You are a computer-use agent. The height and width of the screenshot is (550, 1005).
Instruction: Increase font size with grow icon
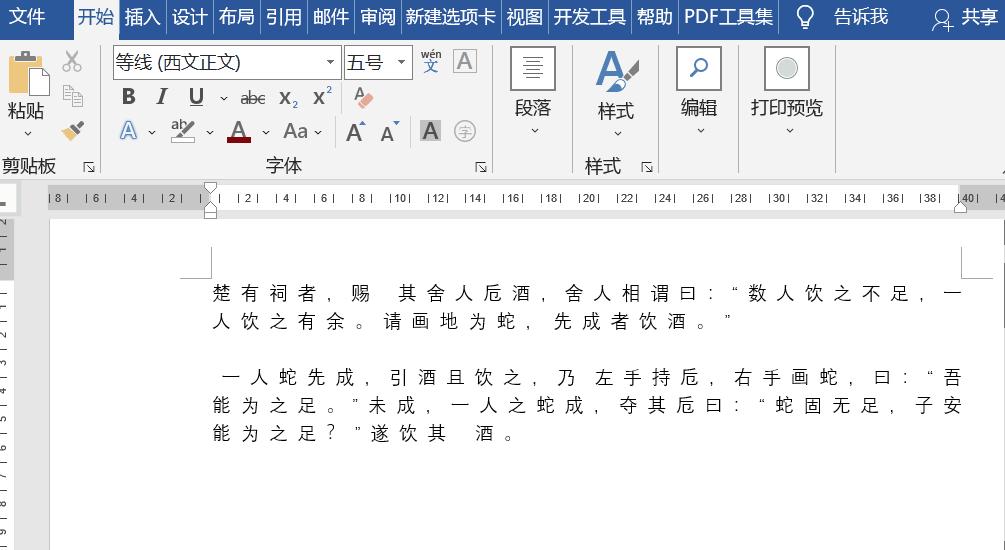[x=356, y=131]
